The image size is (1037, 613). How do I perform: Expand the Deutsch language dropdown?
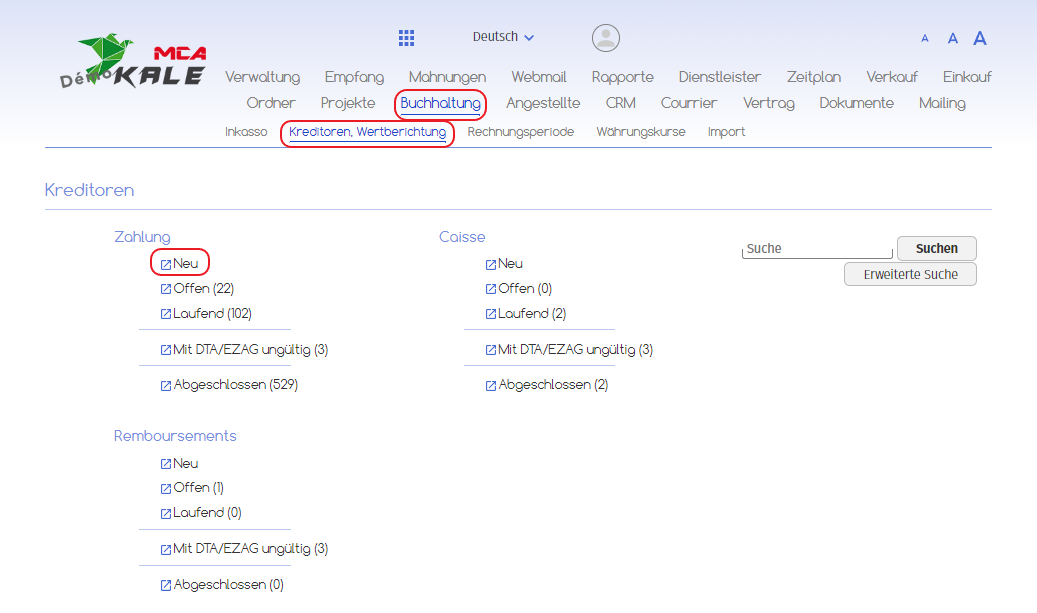(503, 37)
